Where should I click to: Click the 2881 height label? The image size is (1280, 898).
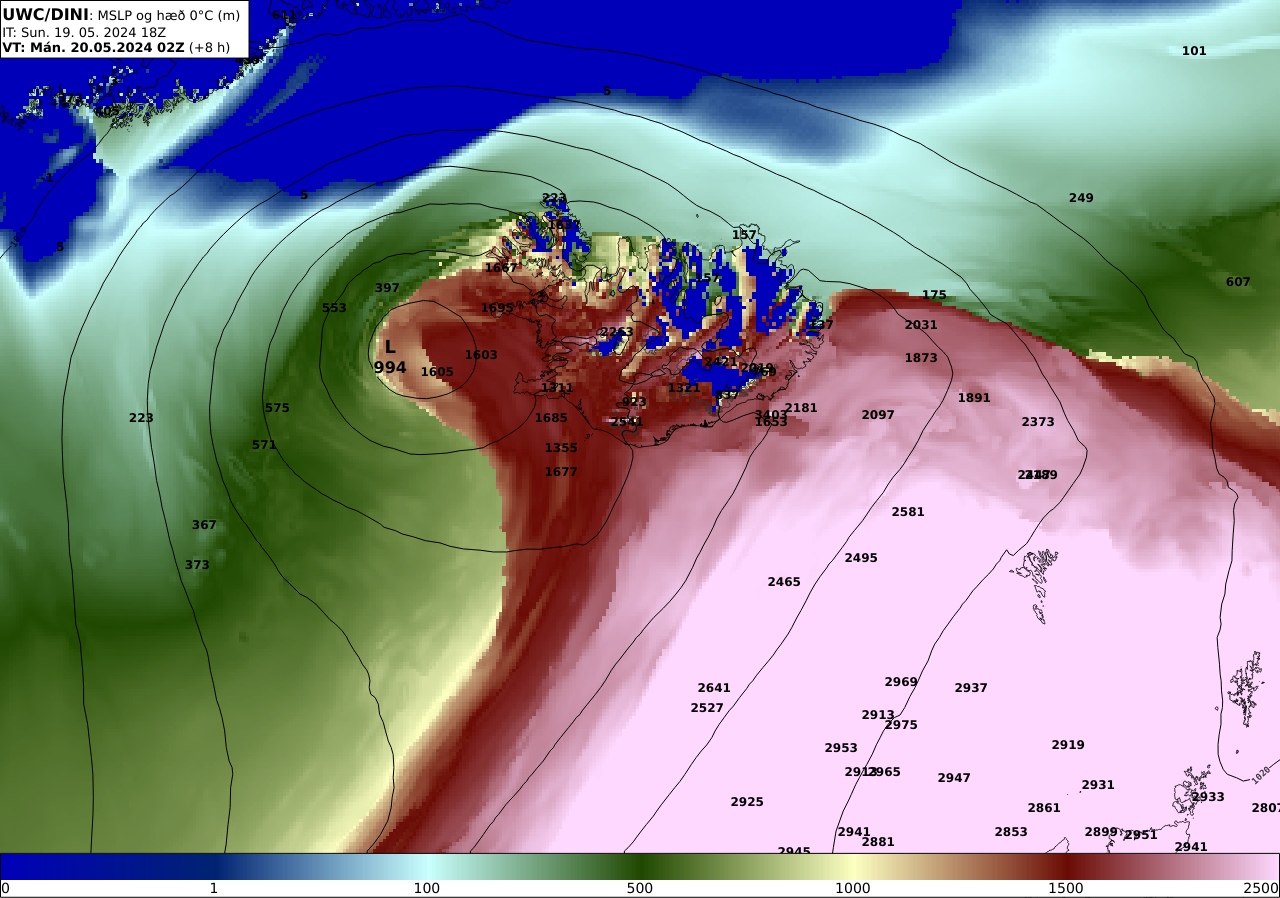click(878, 842)
